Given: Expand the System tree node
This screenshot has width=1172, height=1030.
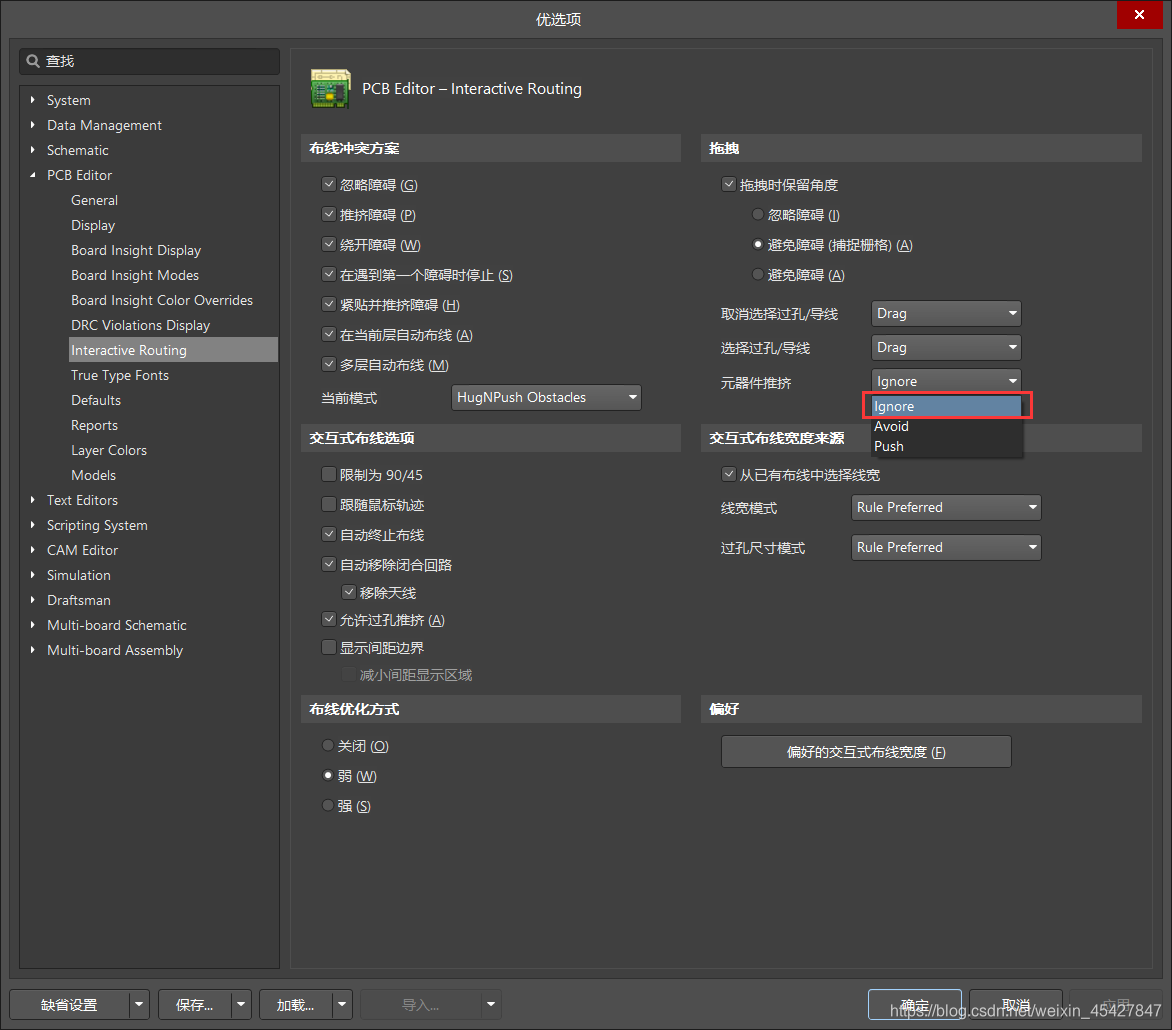Looking at the screenshot, I should pyautogui.click(x=32, y=99).
